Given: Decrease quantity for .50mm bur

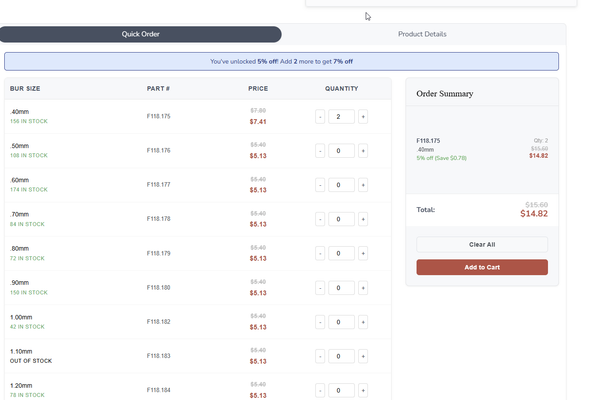Looking at the screenshot, I should [320, 151].
